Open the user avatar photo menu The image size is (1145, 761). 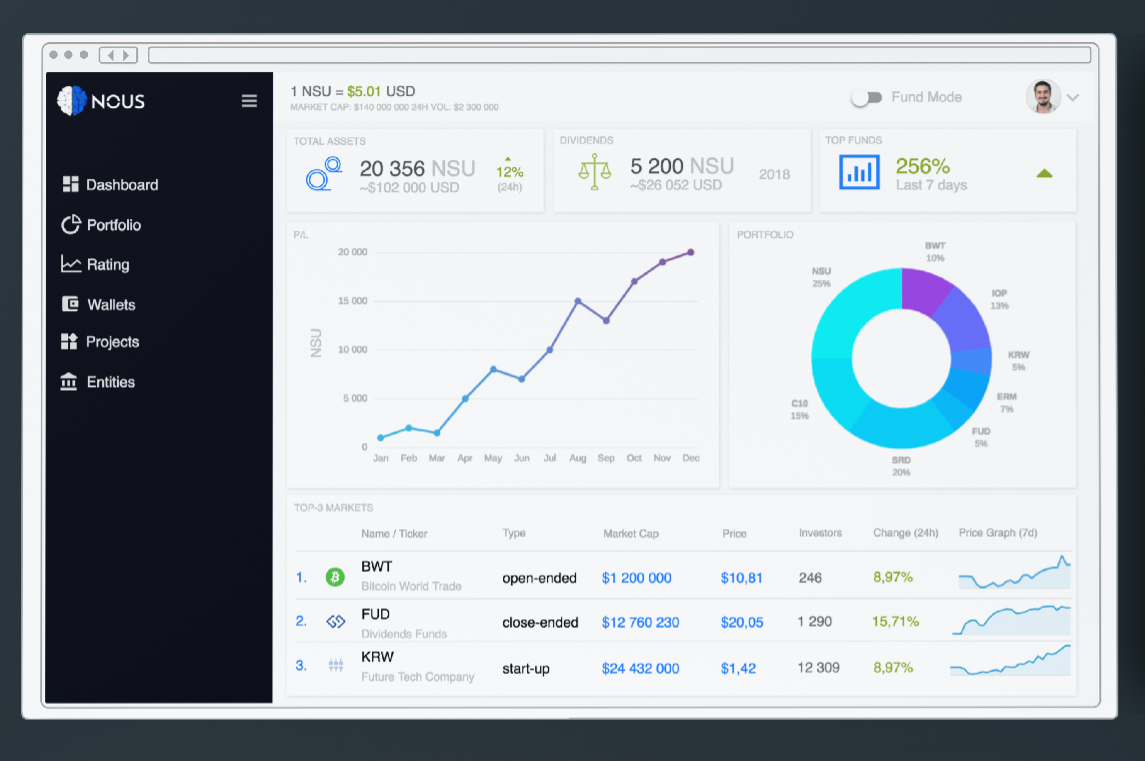coord(1043,96)
